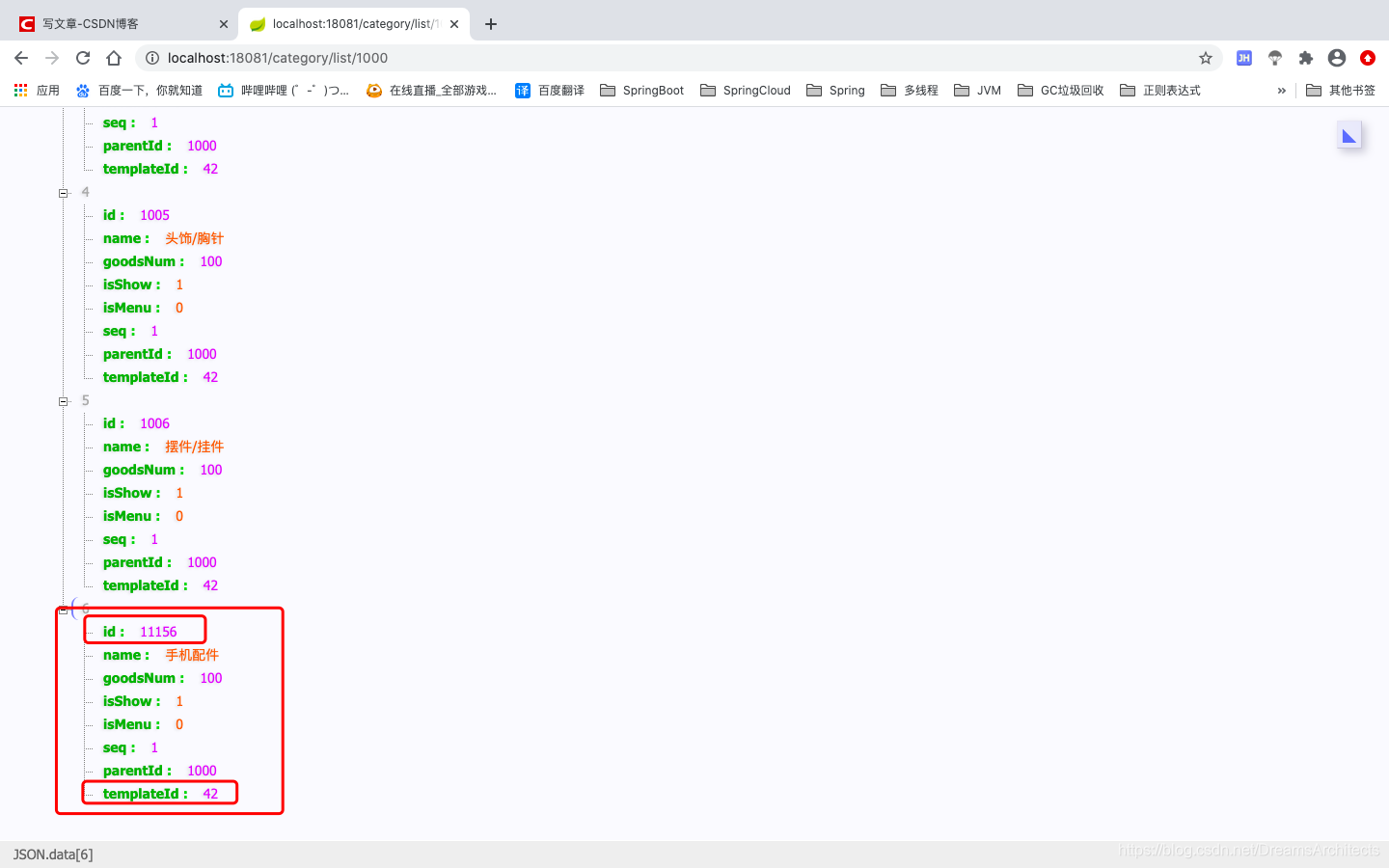Close the localhost:18081 tab

[x=454, y=24]
